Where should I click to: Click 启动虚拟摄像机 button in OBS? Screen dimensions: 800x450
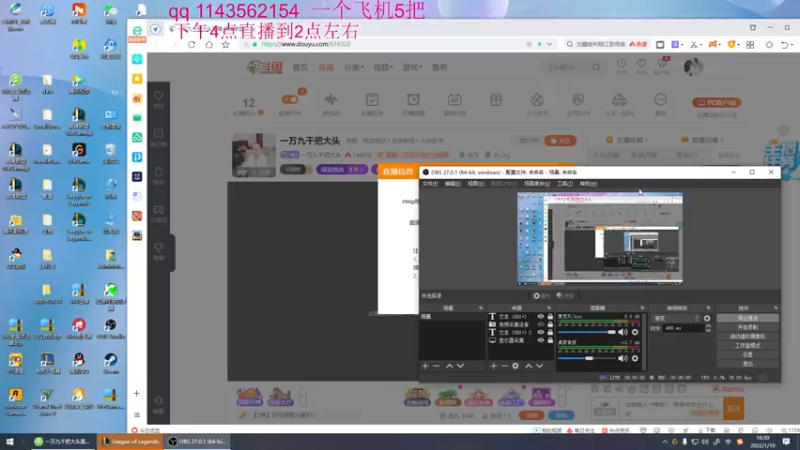747,336
